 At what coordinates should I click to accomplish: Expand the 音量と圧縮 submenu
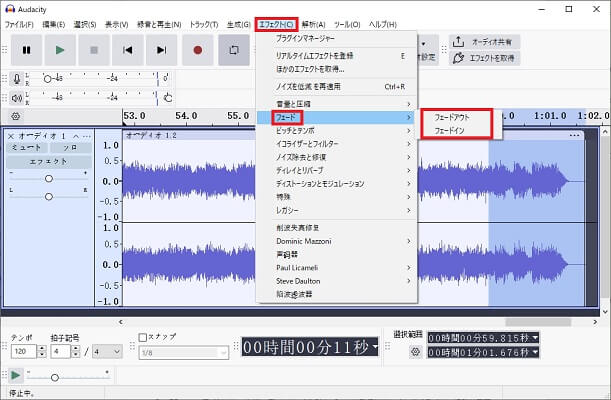[337, 104]
